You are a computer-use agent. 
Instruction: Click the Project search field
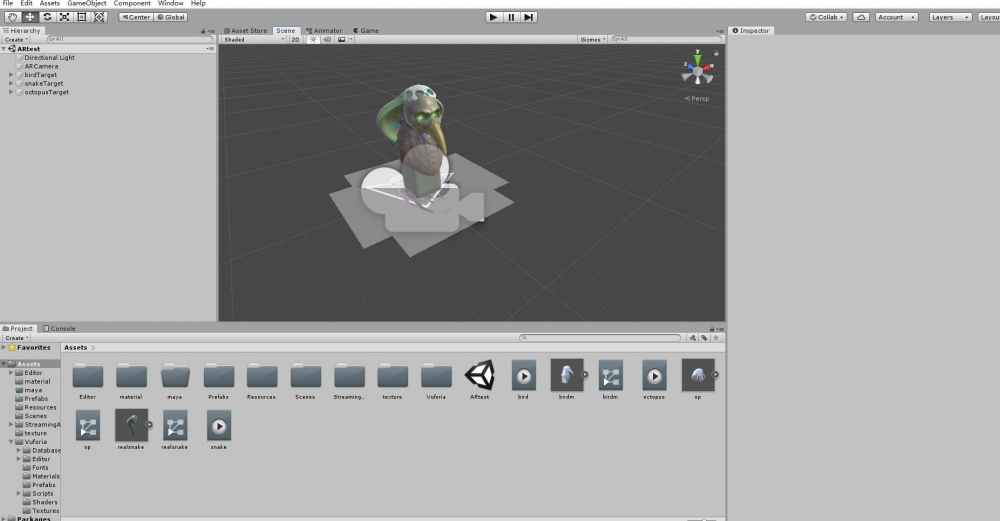click(x=600, y=338)
